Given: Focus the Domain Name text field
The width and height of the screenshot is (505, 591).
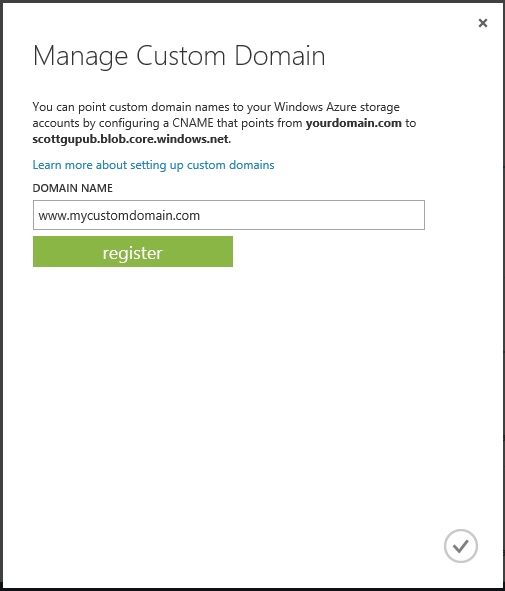Looking at the screenshot, I should click(x=229, y=215).
